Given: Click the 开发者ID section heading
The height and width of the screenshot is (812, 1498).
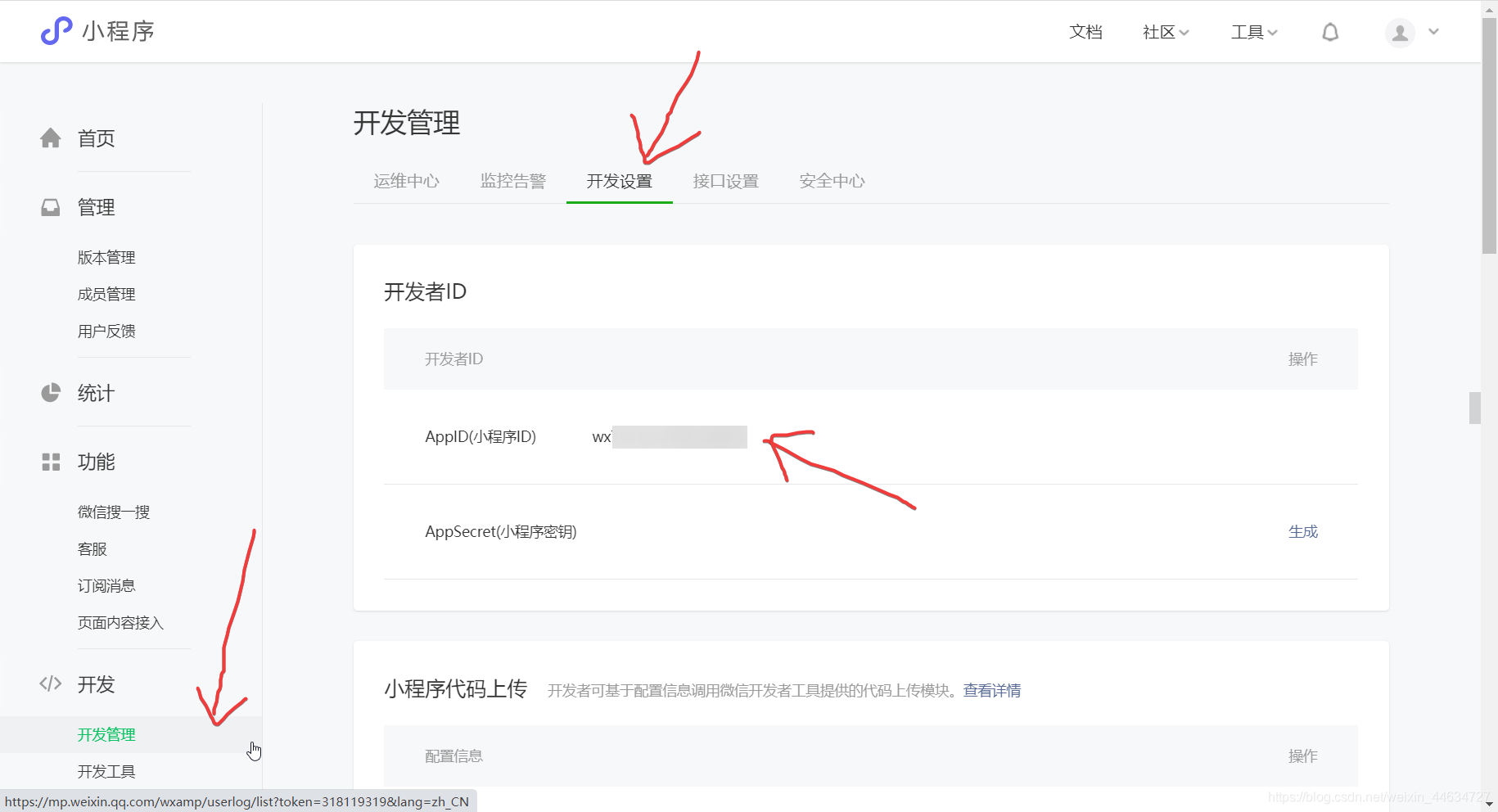Looking at the screenshot, I should point(426,291).
